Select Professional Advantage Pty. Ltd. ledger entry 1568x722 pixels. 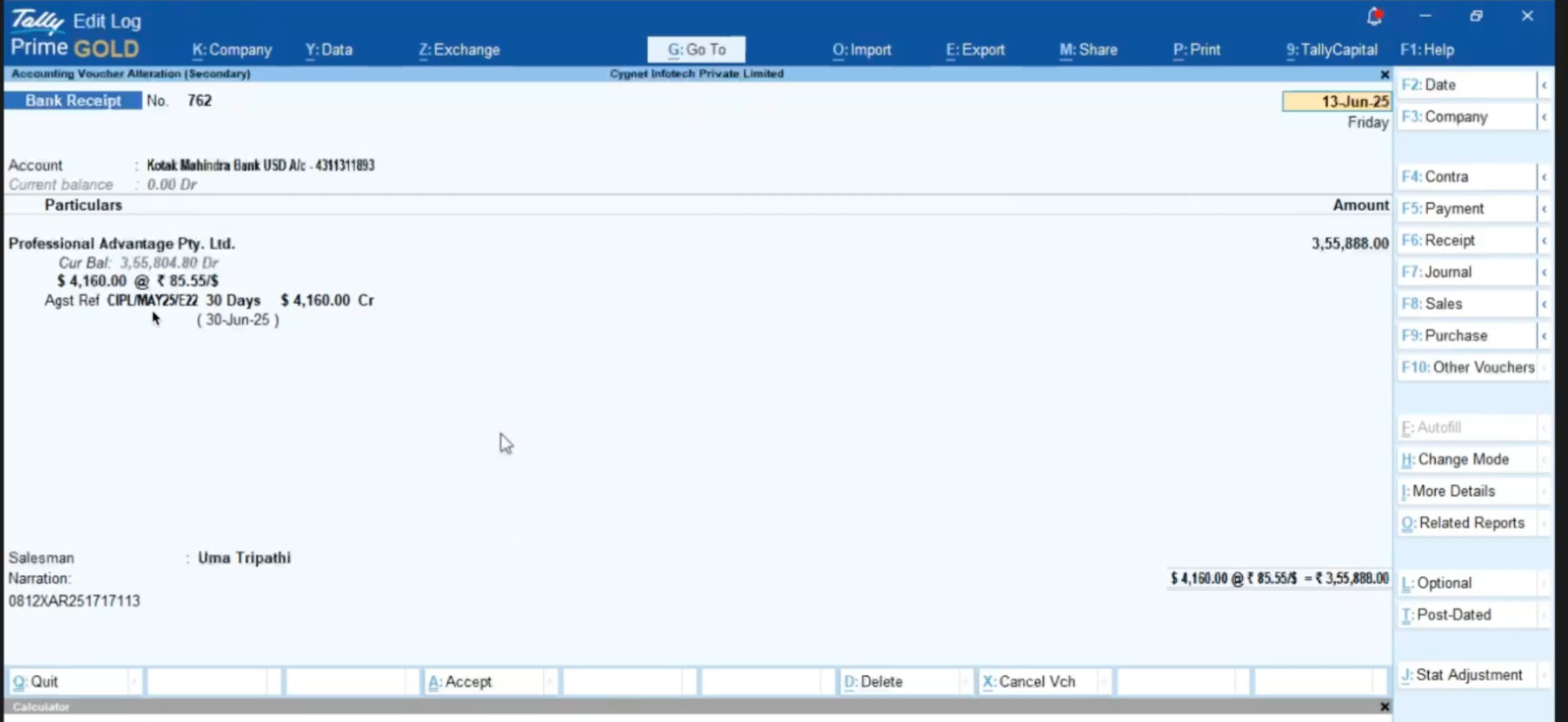coord(122,244)
